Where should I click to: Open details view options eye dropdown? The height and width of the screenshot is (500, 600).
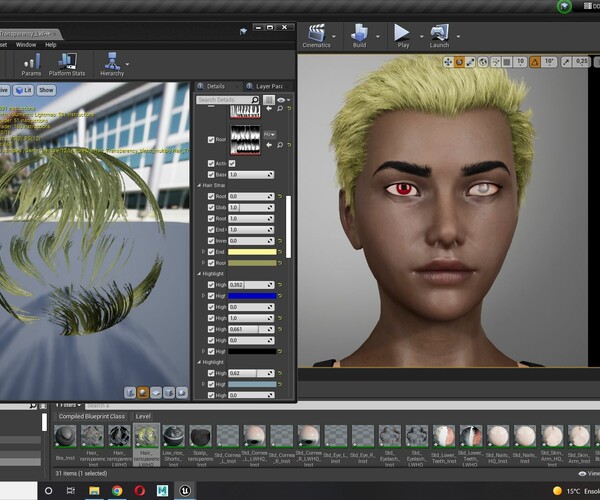pos(284,100)
